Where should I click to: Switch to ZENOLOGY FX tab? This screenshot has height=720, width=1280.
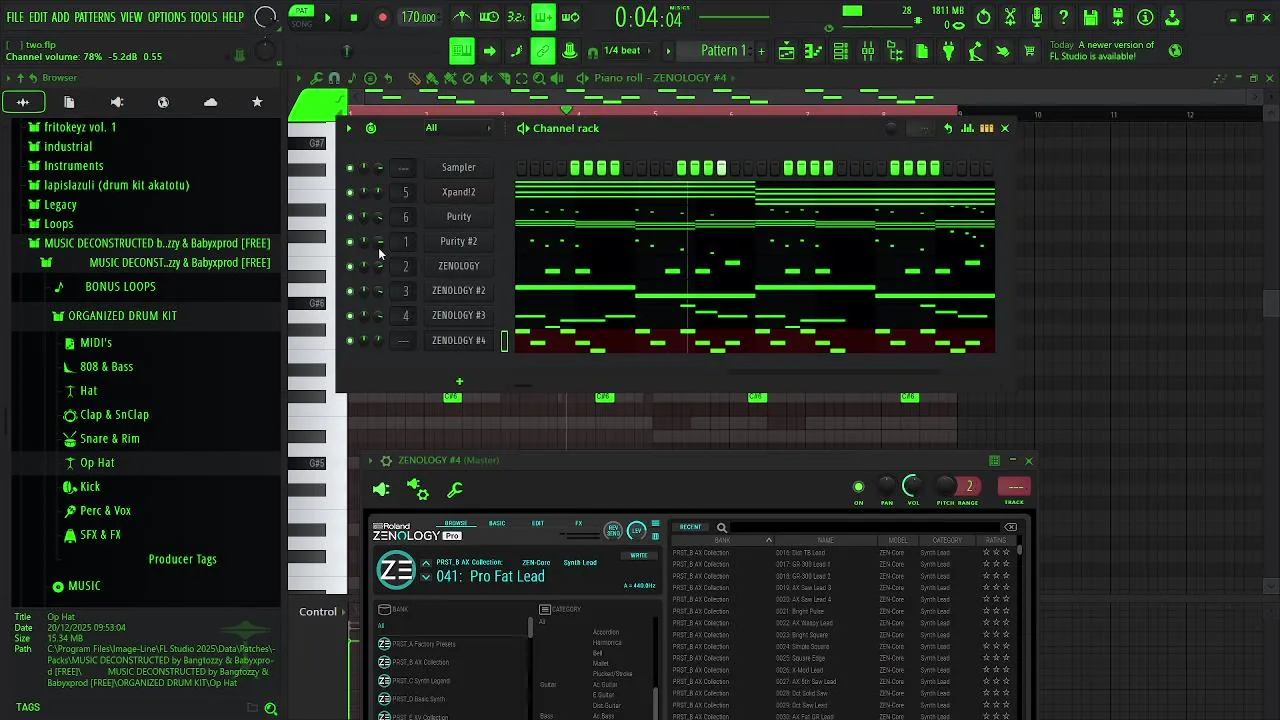tap(578, 523)
